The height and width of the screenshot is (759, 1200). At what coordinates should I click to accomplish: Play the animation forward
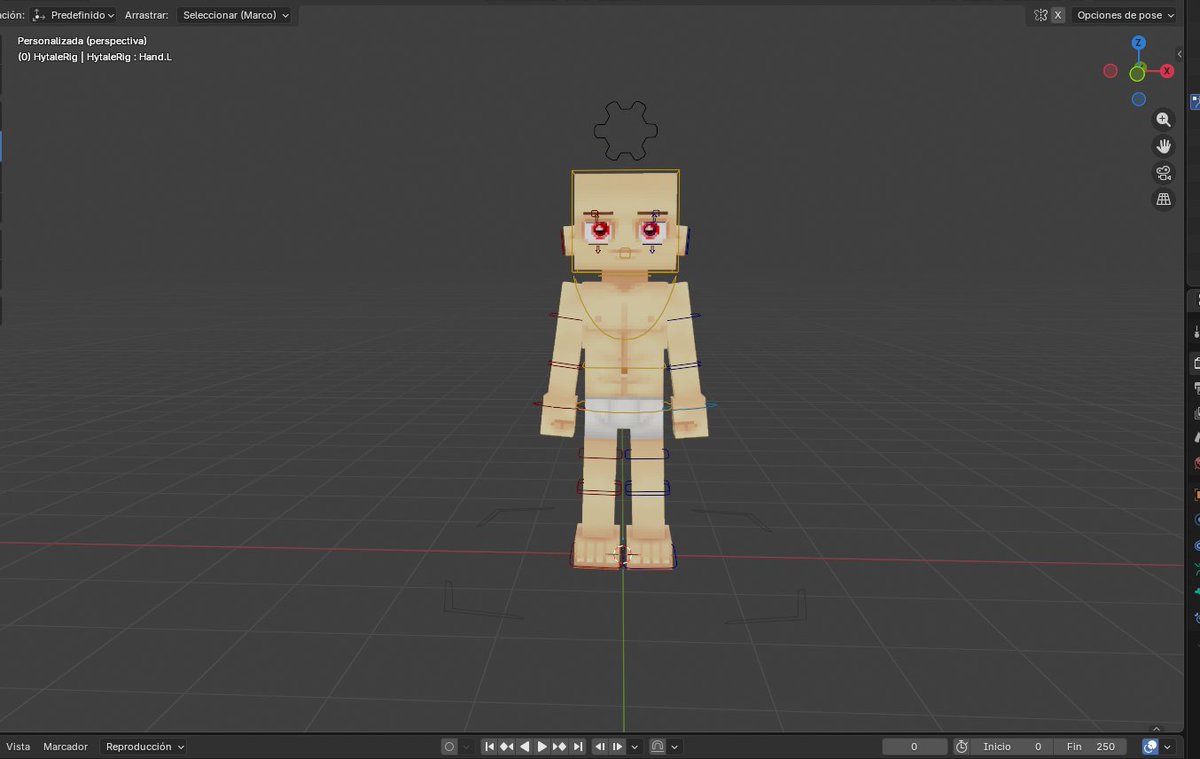(542, 746)
